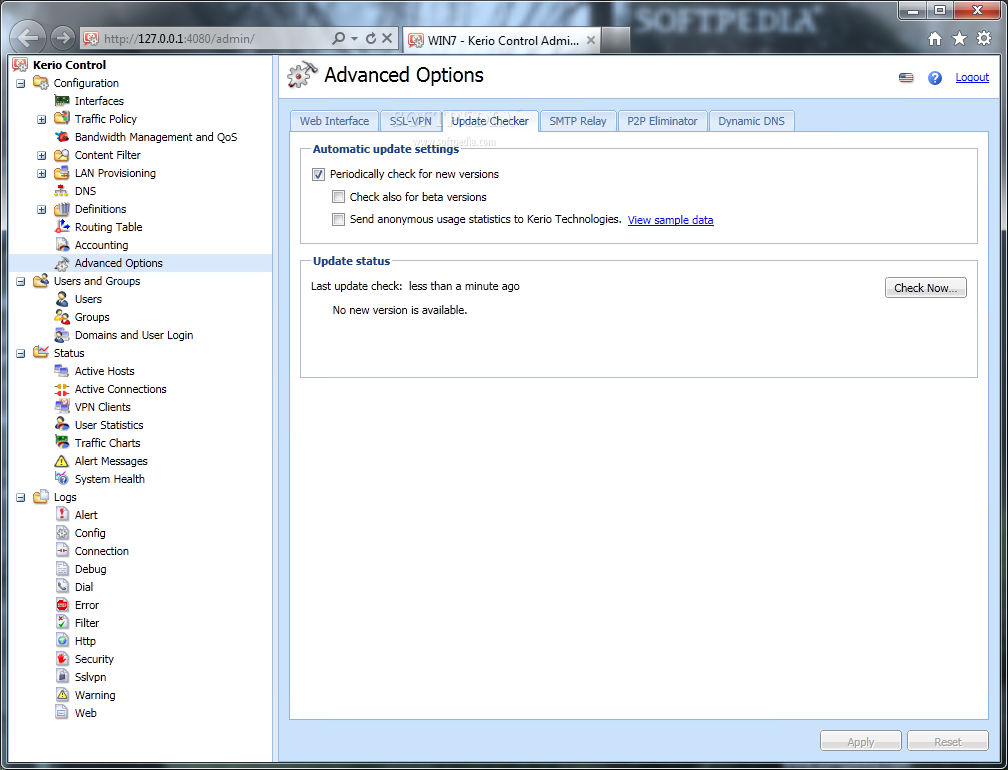1008x770 pixels.
Task: Collapse the Users and Groups node
Action: pos(21,282)
